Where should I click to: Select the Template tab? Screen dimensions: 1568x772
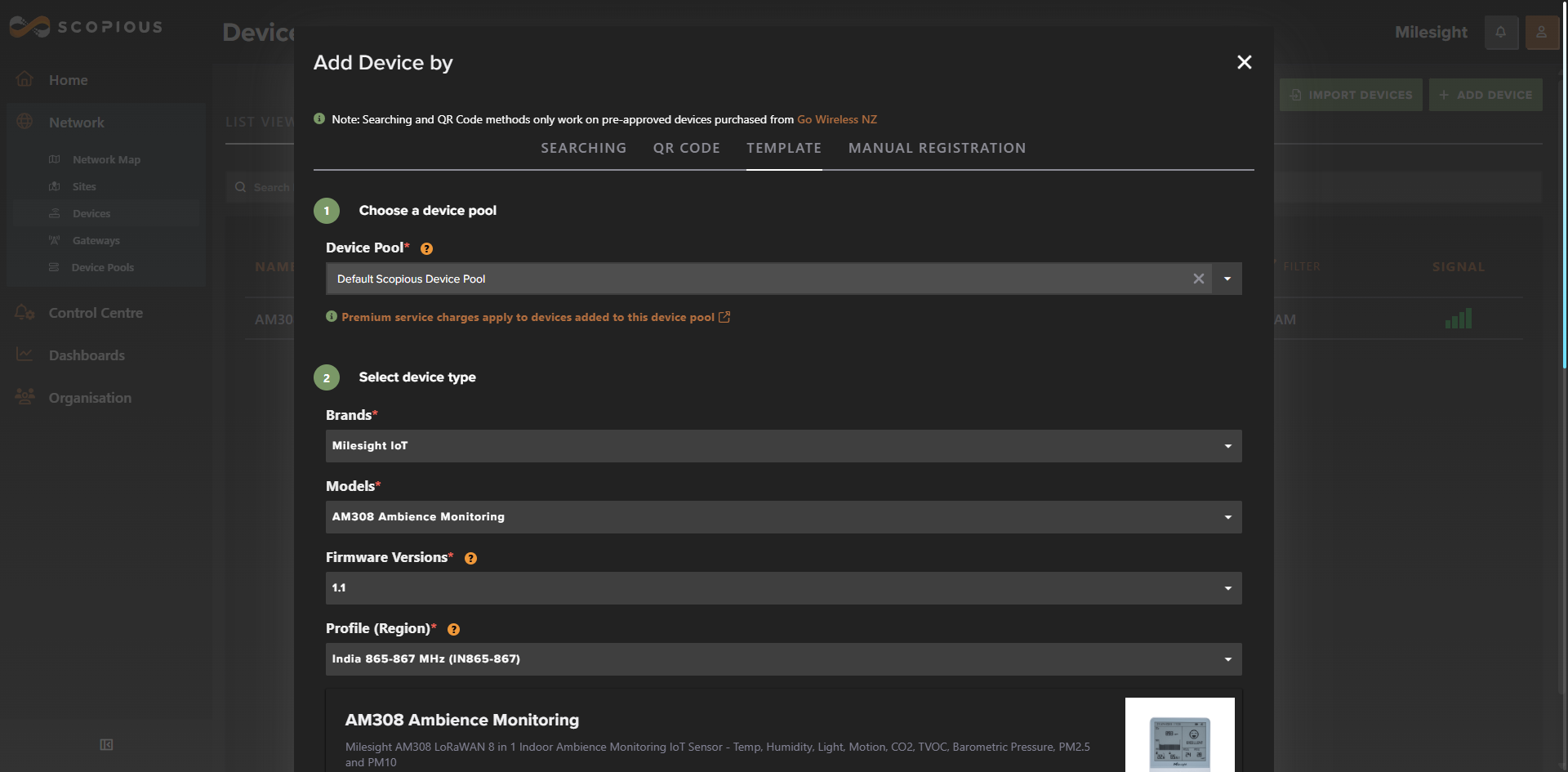pyautogui.click(x=784, y=148)
